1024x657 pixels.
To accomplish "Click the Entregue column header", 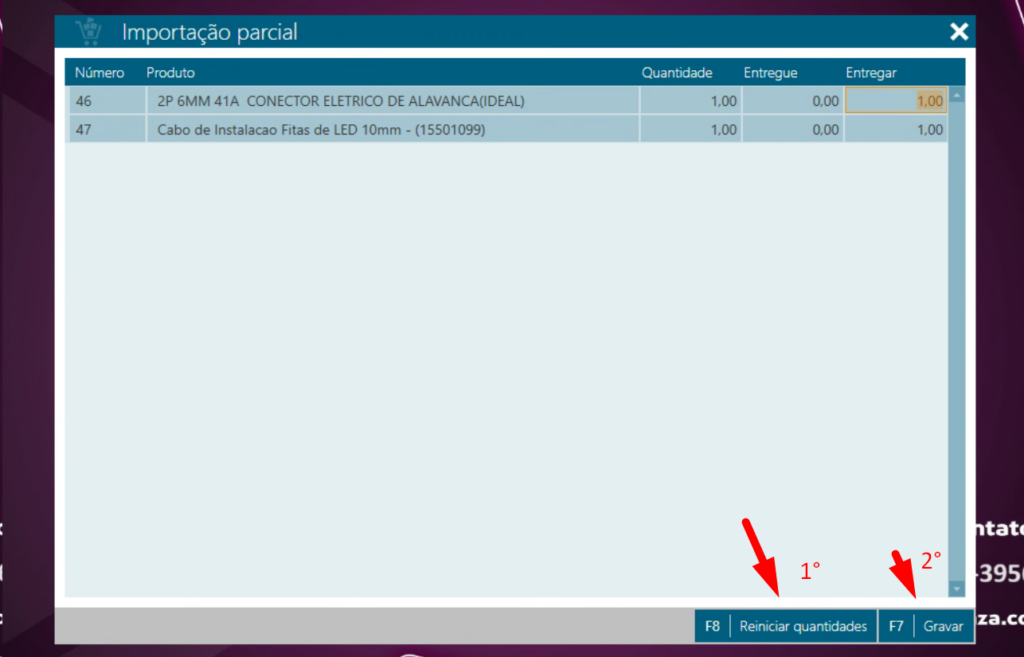I will (x=770, y=73).
